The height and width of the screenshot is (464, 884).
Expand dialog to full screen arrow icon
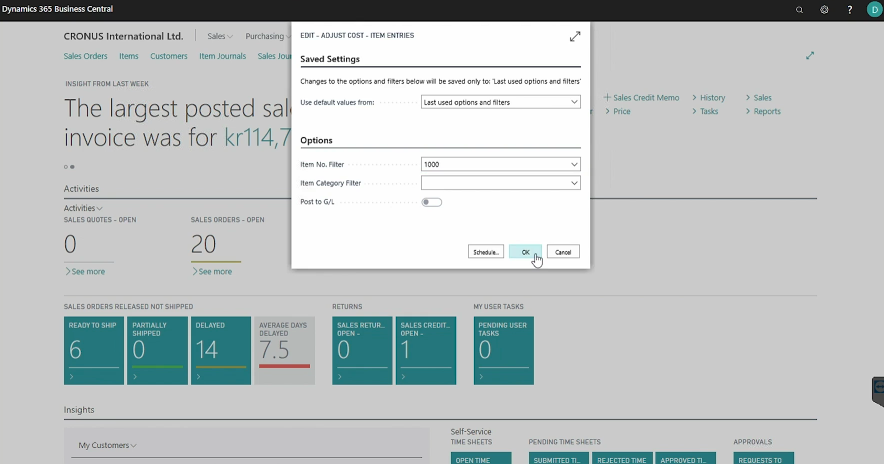click(574, 37)
